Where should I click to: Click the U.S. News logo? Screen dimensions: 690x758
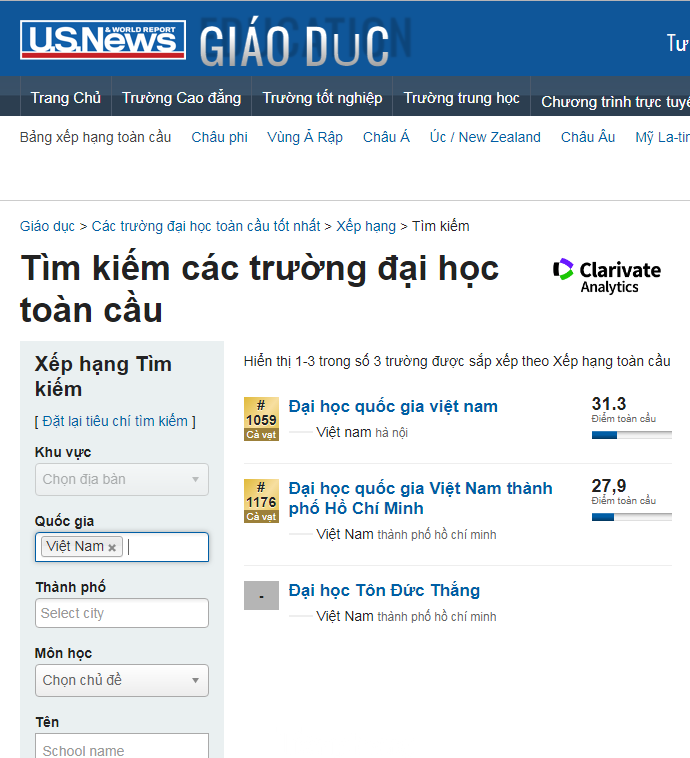point(102,40)
